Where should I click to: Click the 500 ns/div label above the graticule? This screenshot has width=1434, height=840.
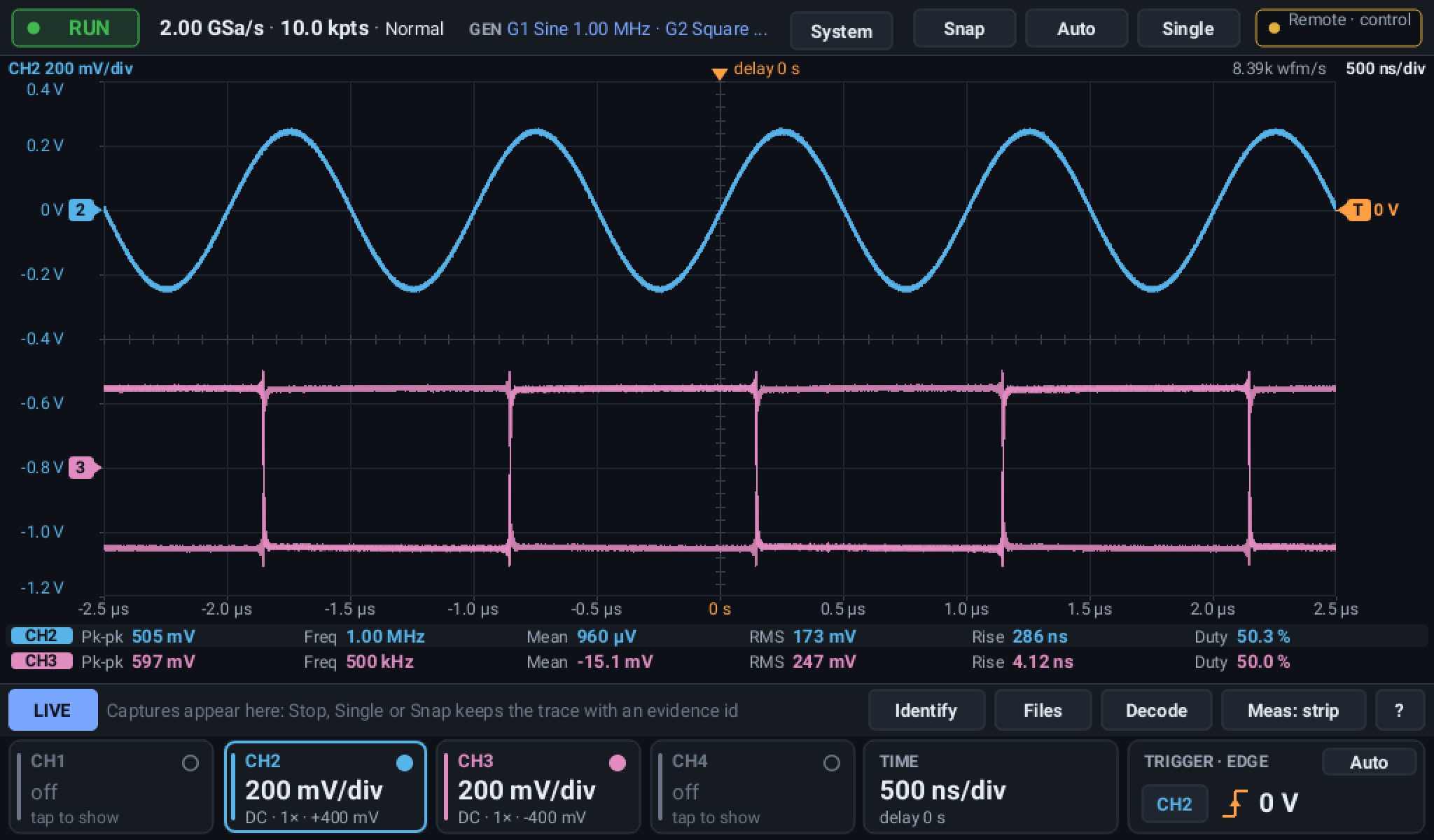click(x=1385, y=69)
